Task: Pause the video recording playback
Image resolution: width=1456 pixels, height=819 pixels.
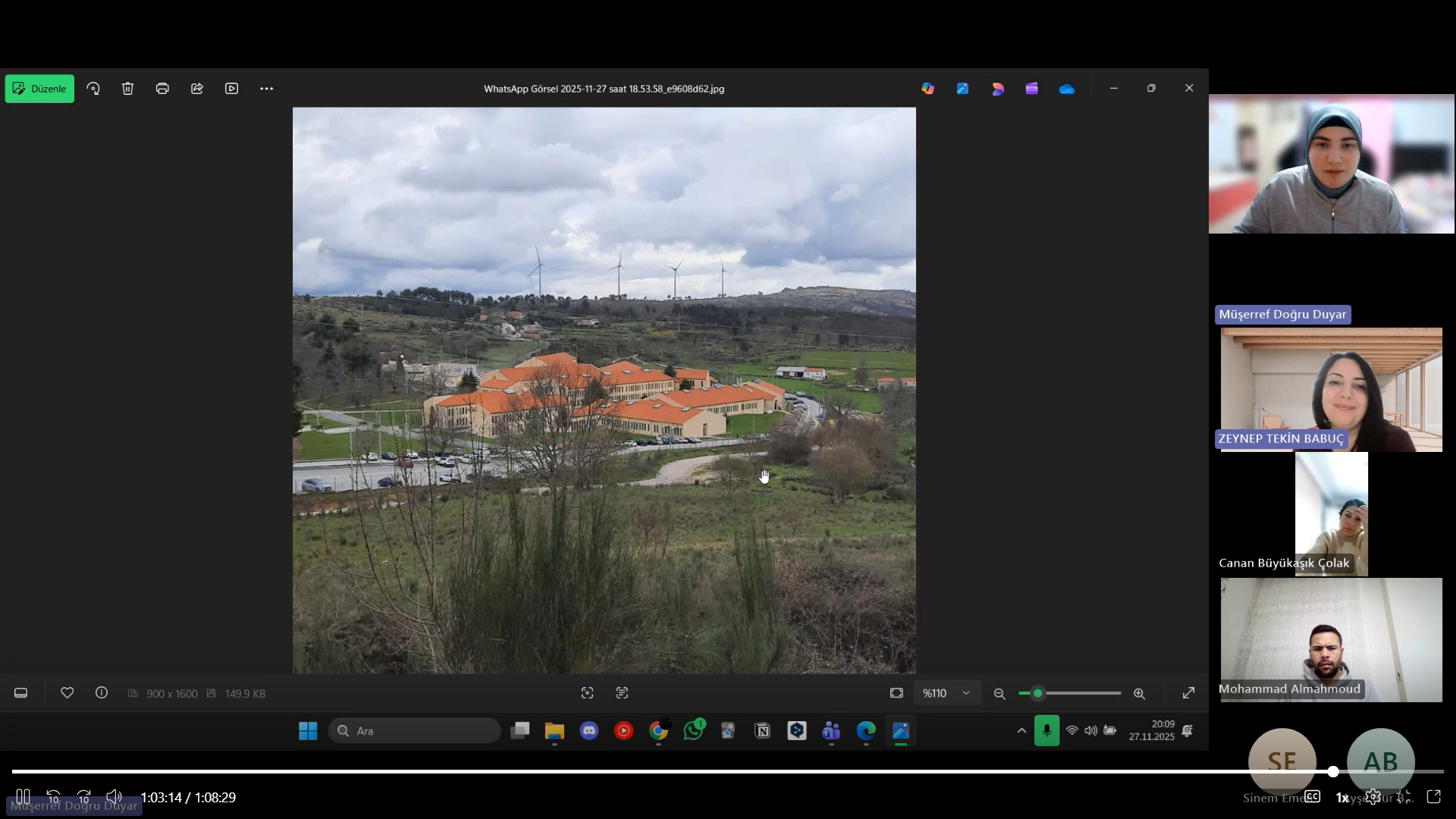Action: coord(23,797)
